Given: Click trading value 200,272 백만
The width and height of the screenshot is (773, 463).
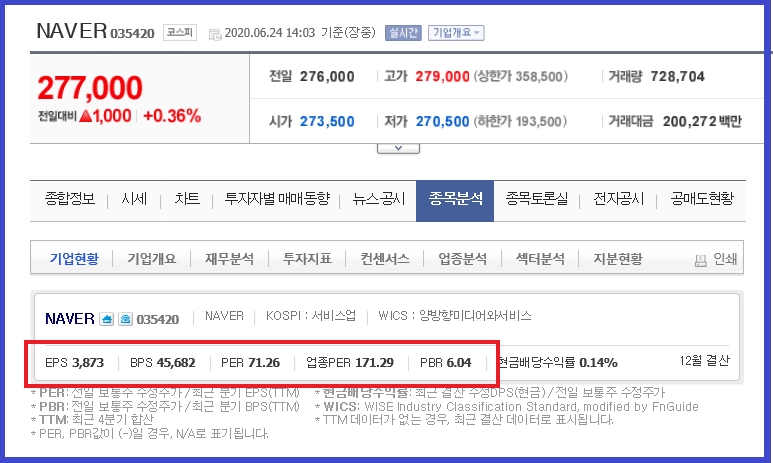Looking at the screenshot, I should [x=702, y=121].
